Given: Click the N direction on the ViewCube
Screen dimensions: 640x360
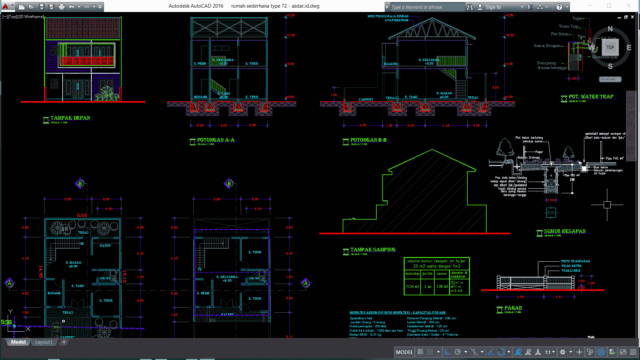Looking at the screenshot, I should (610, 29).
